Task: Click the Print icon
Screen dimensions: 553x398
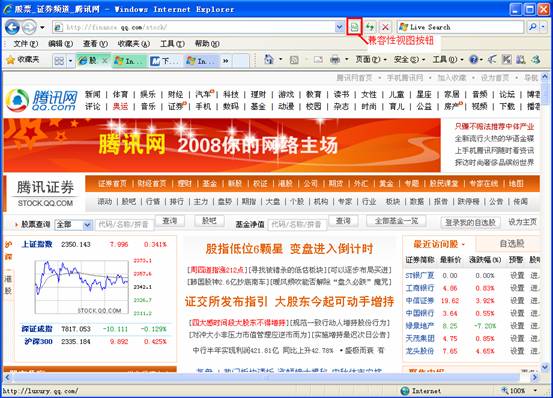Action: click(x=335, y=60)
